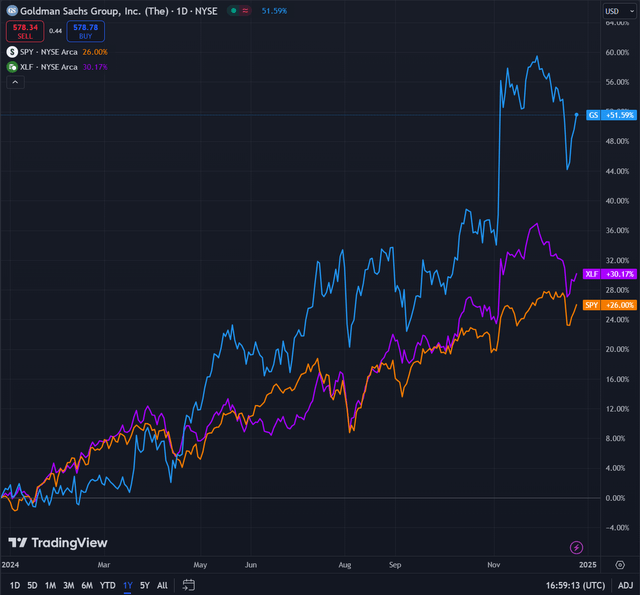Screen dimensions: 640x595
Task: Select the 5Y time range
Action: coord(145,586)
